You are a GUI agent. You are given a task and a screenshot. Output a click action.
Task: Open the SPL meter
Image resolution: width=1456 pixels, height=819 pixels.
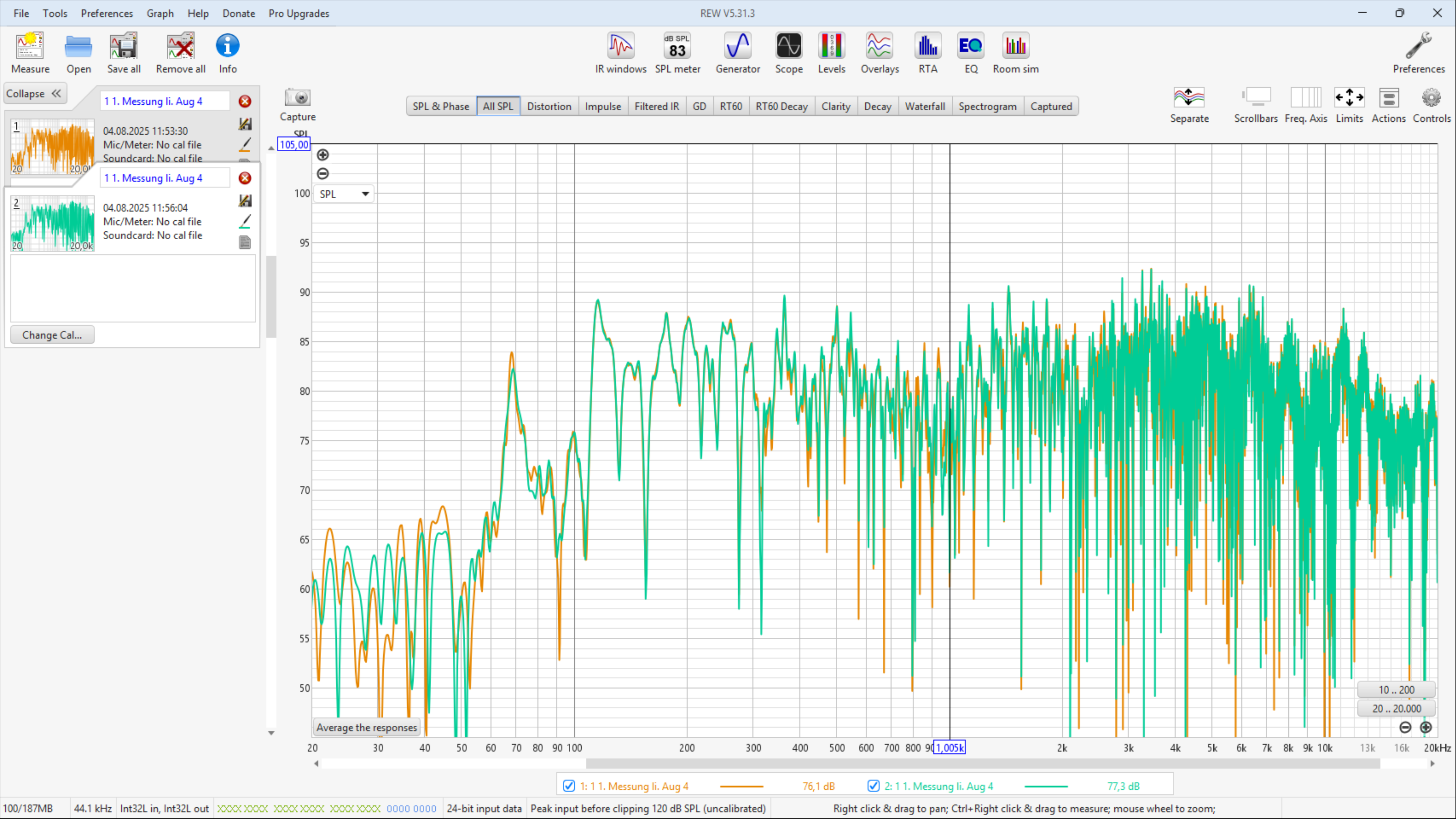coord(677,53)
